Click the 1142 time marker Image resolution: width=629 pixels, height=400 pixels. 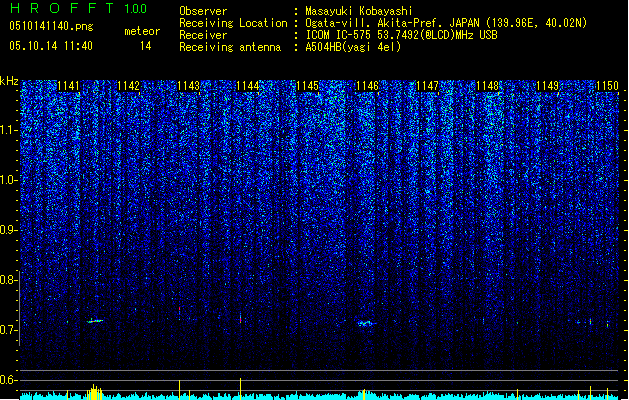(x=128, y=86)
